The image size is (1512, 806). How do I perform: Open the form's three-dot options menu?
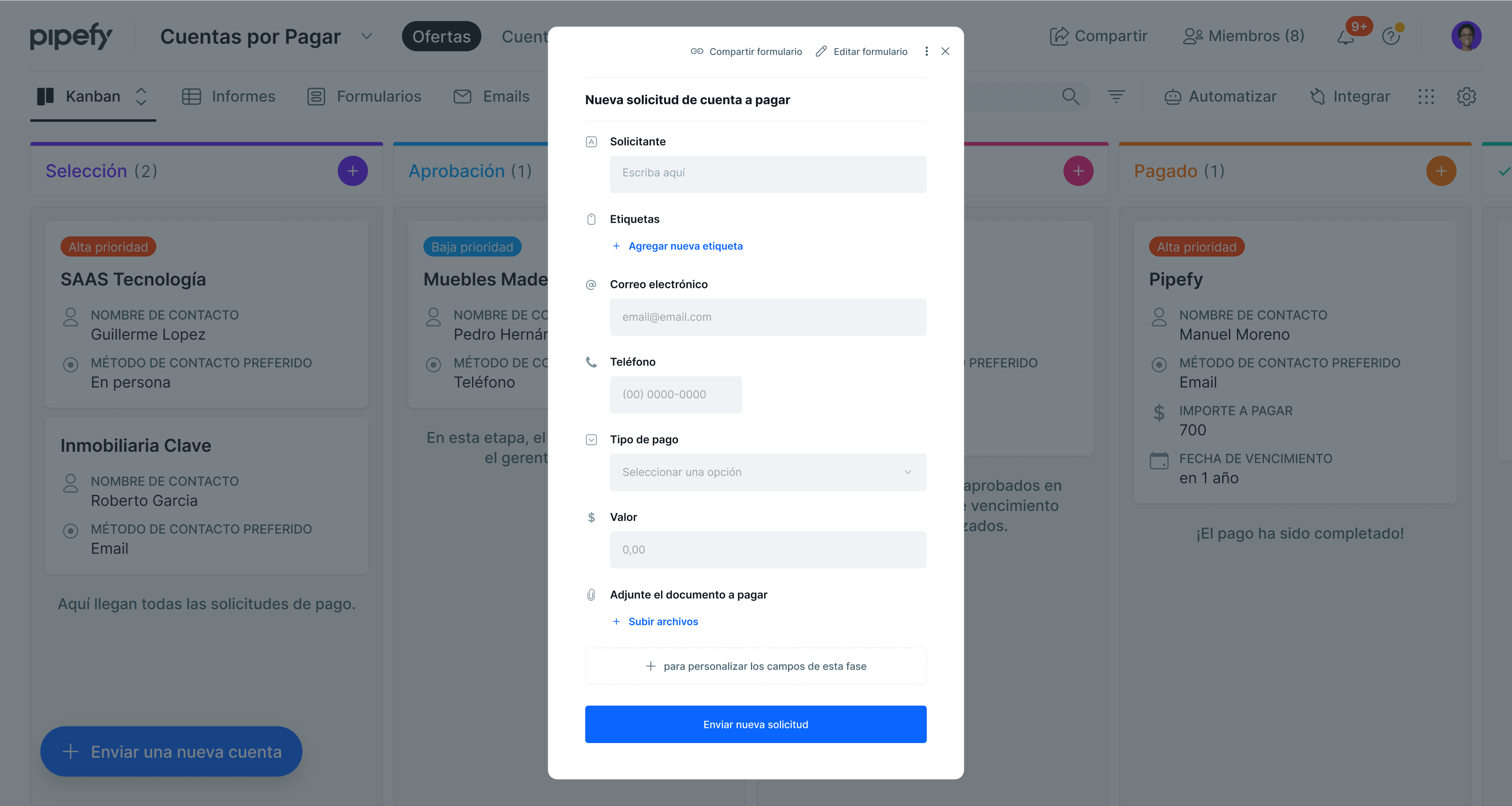tap(926, 52)
